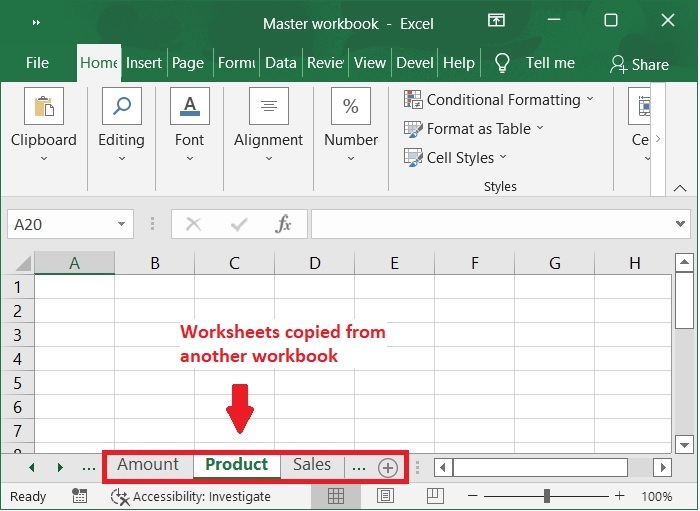
Task: Go to next sheet tab arrow
Action: point(60,468)
